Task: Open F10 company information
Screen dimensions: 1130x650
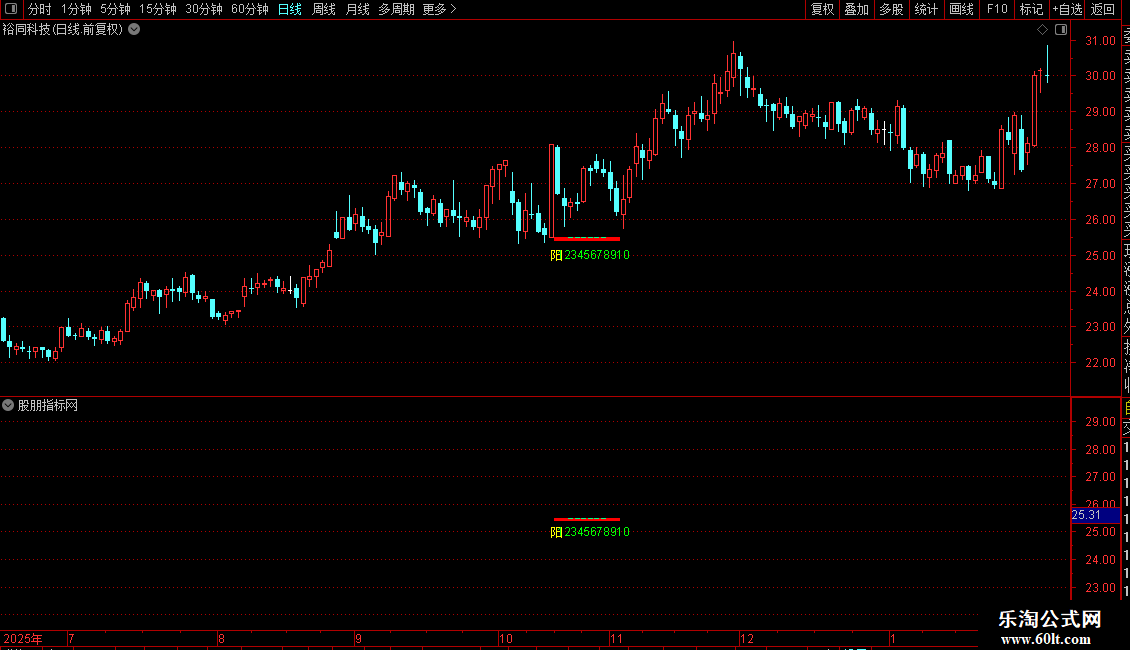Action: click(997, 9)
